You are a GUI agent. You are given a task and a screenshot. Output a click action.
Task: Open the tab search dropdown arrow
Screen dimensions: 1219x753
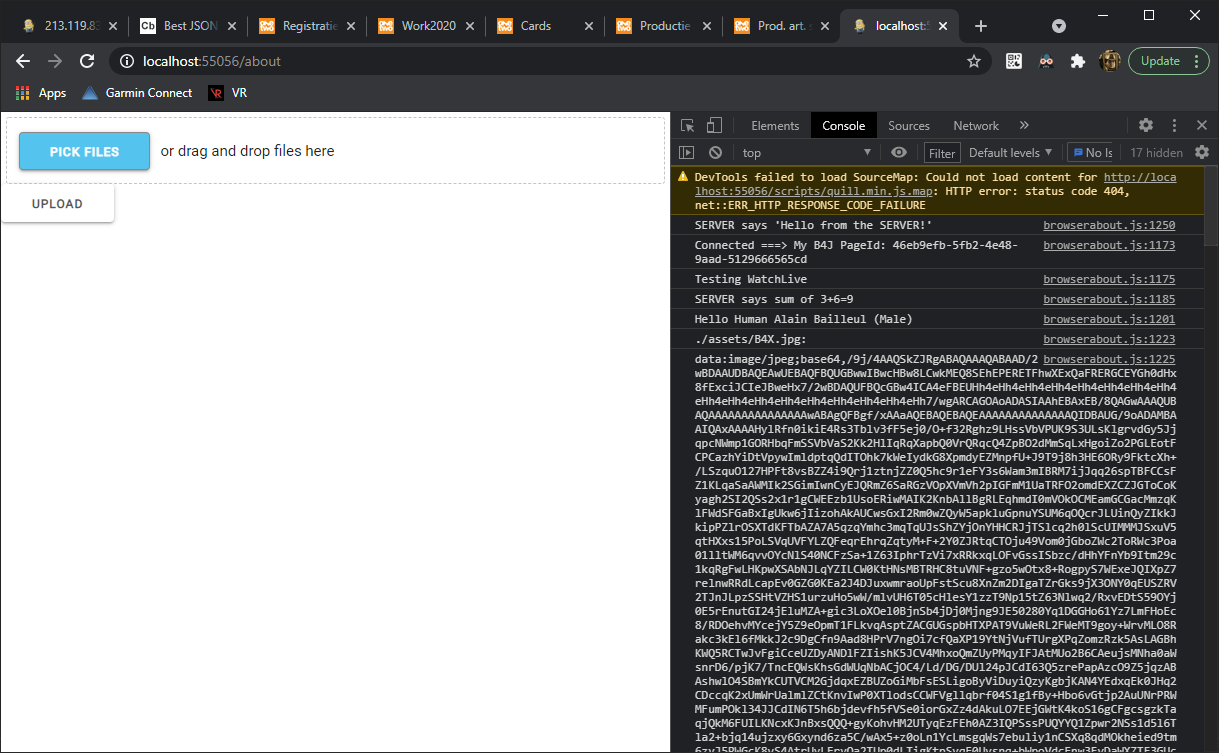tap(1058, 26)
